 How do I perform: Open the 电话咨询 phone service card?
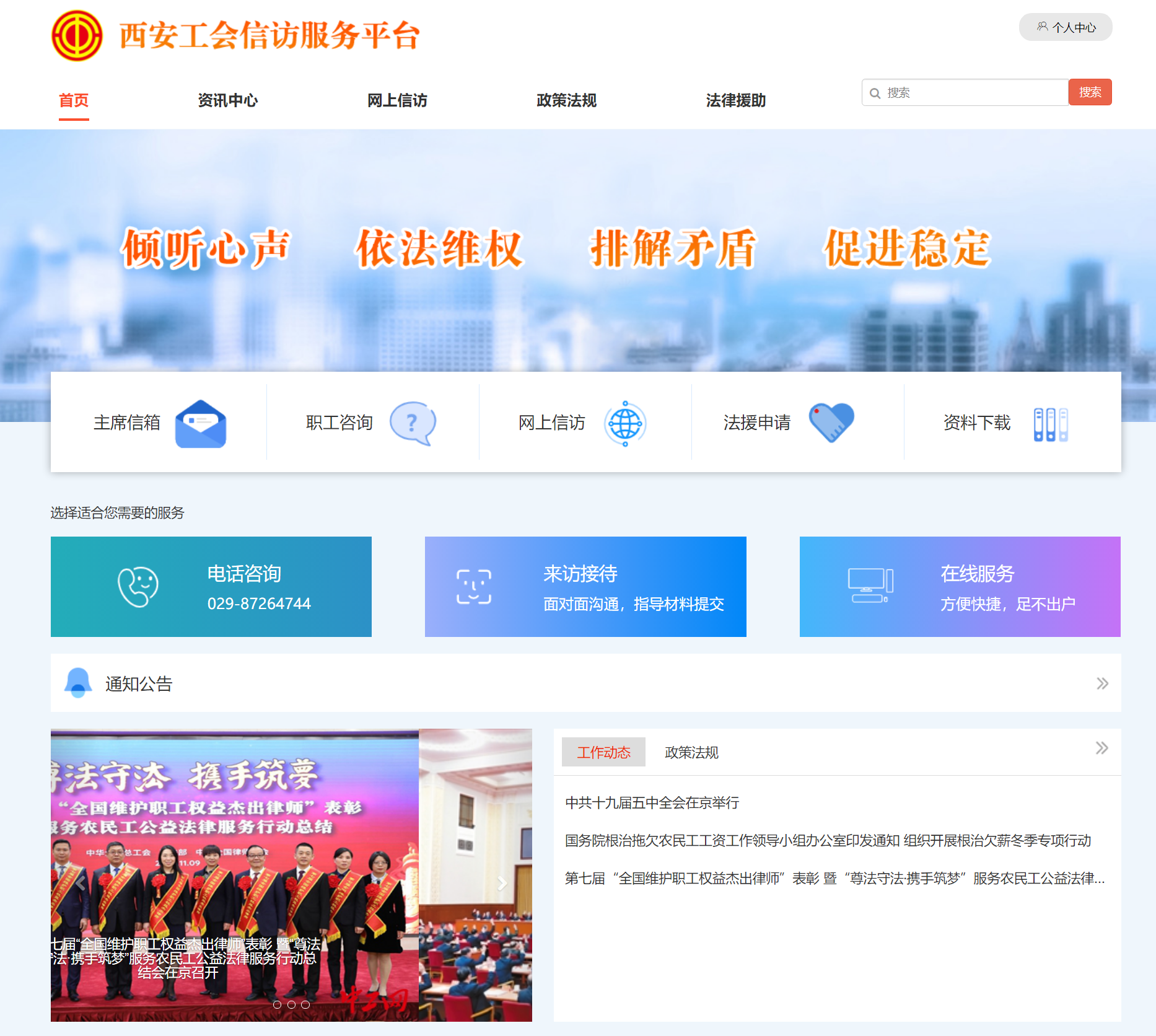[x=211, y=587]
